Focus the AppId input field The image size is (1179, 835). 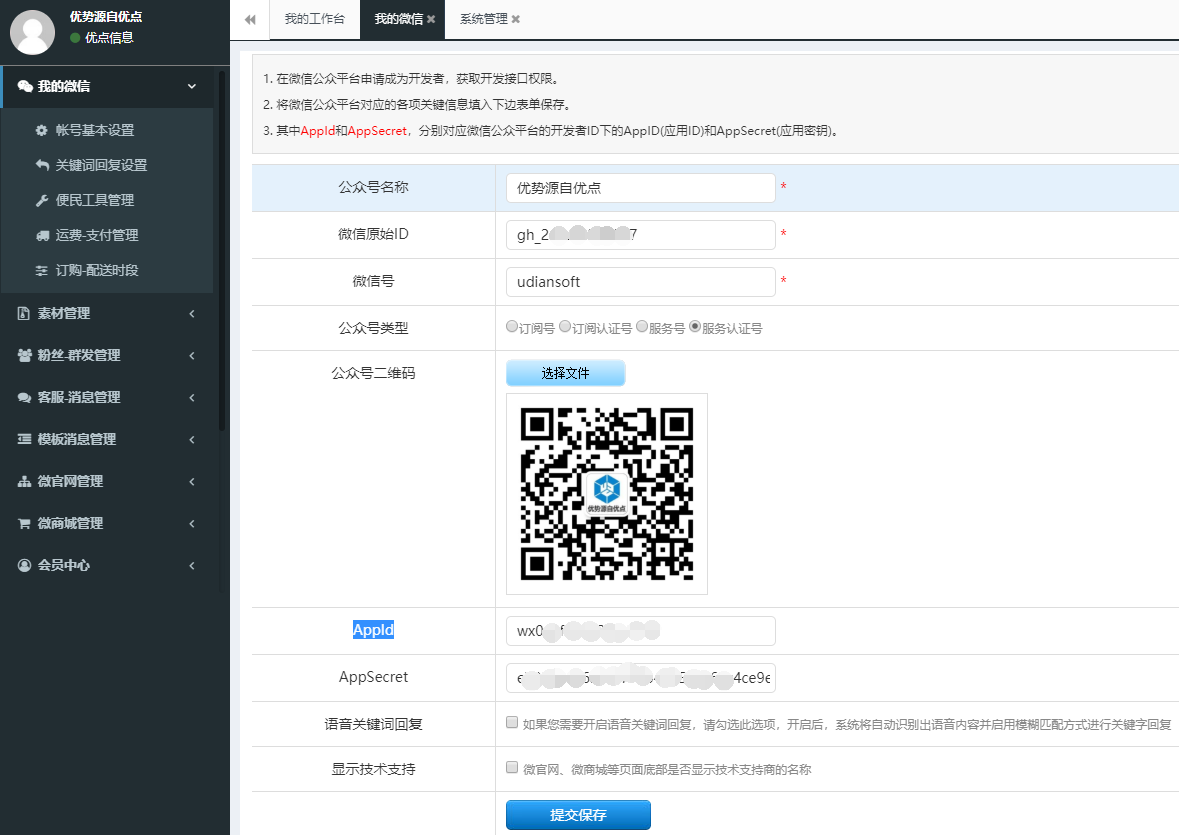tap(641, 631)
